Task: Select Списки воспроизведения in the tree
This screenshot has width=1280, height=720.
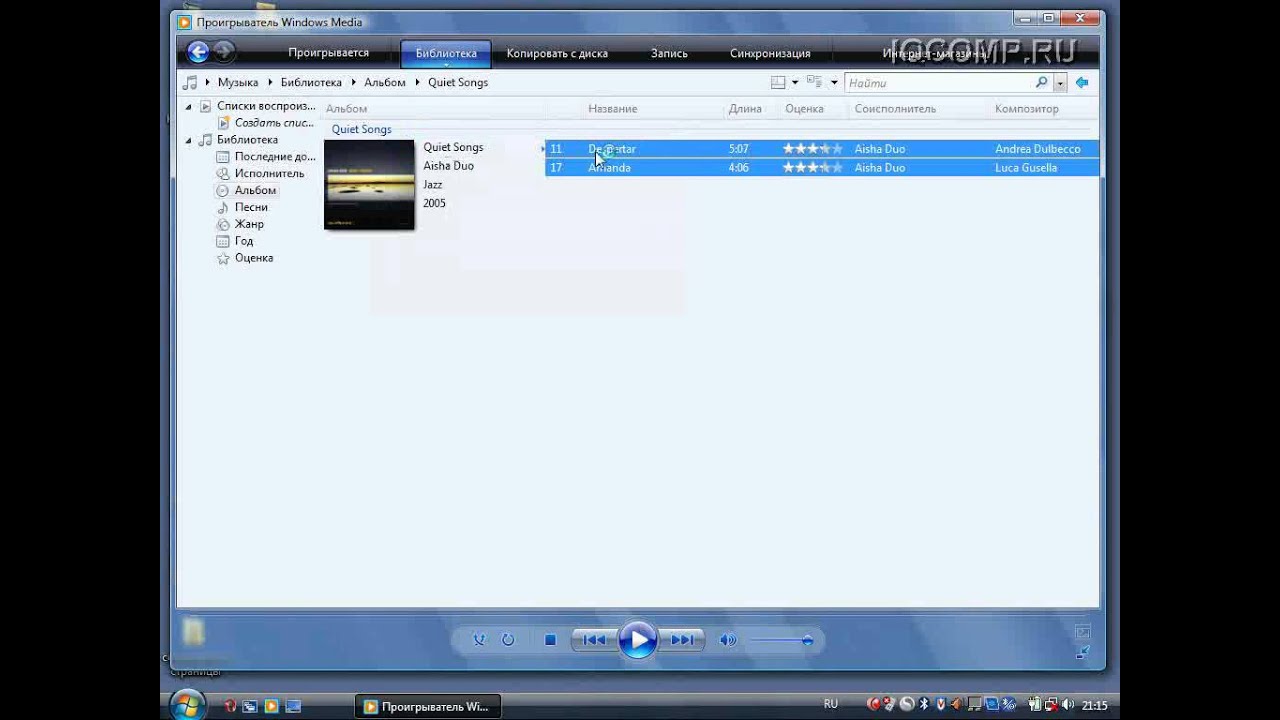Action: click(266, 106)
